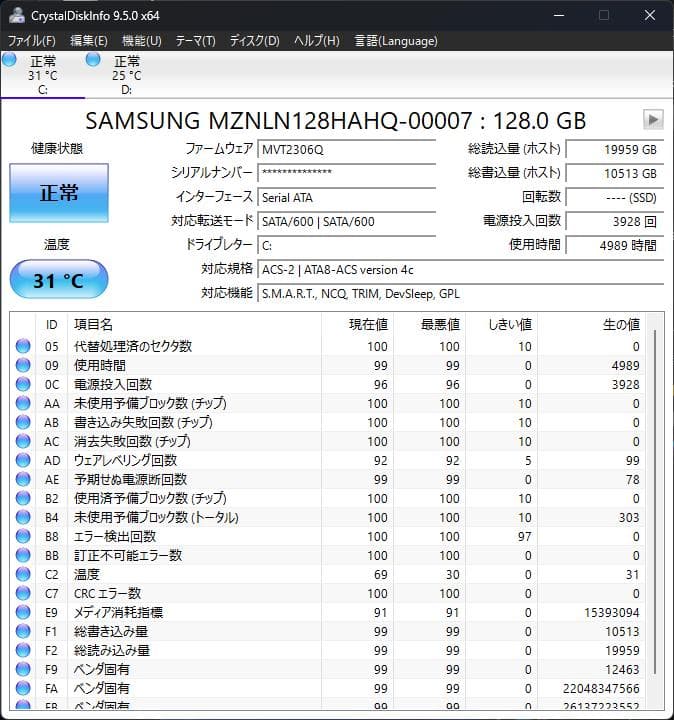Click status orb of attribute B8 エラー検出回数
This screenshot has width=674, height=720.
click(23, 536)
